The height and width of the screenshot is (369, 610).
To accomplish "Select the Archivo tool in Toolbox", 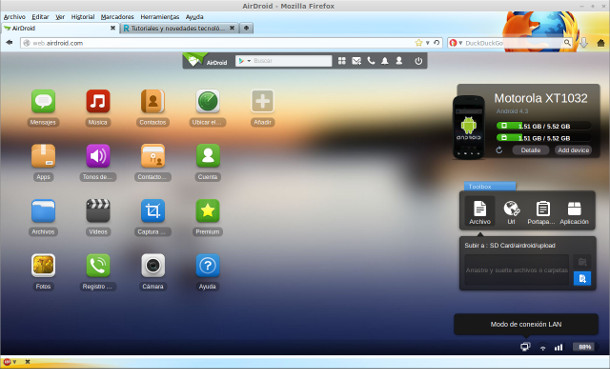I will click(480, 212).
